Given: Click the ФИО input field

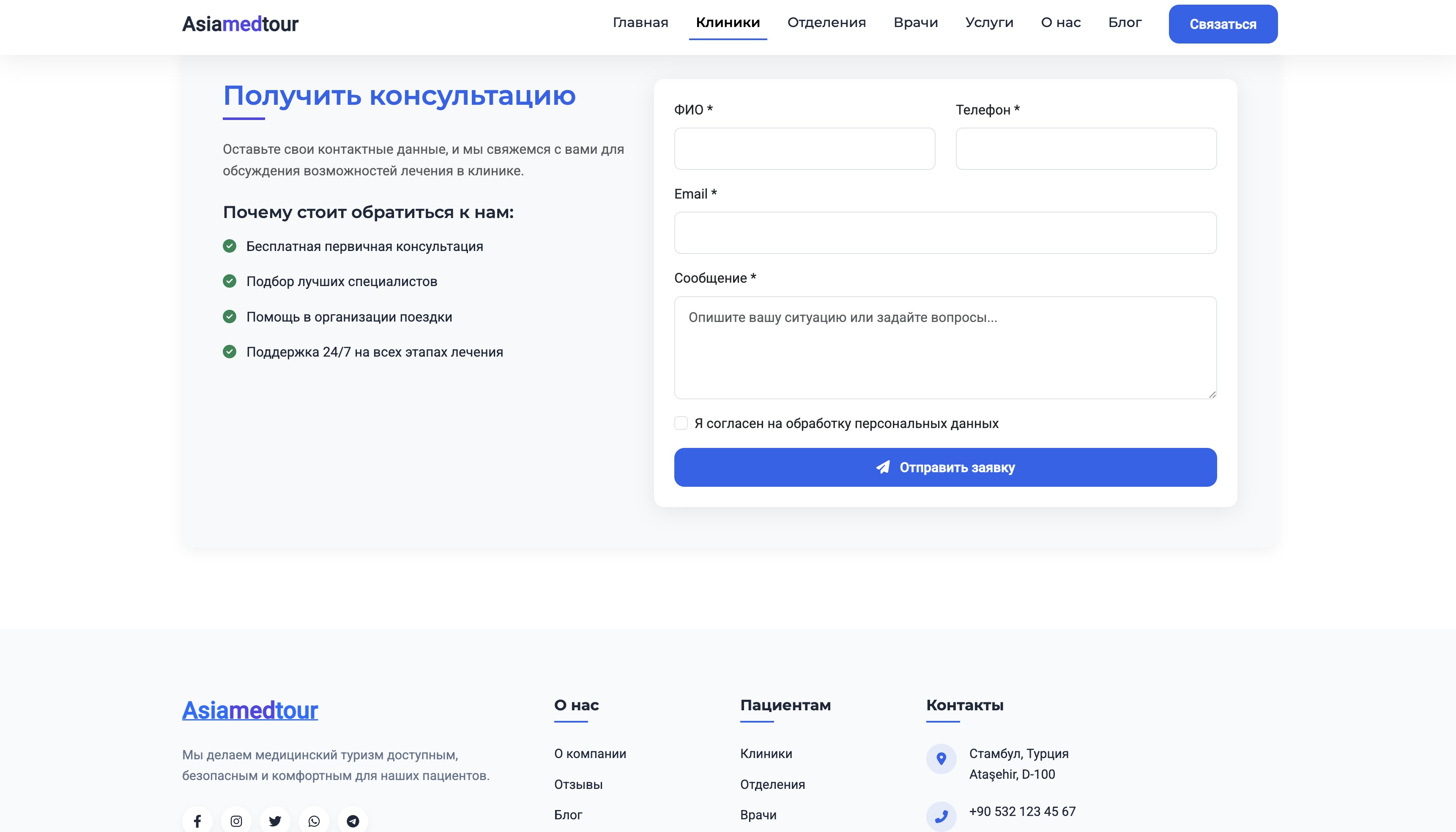Looking at the screenshot, I should click(x=805, y=149).
